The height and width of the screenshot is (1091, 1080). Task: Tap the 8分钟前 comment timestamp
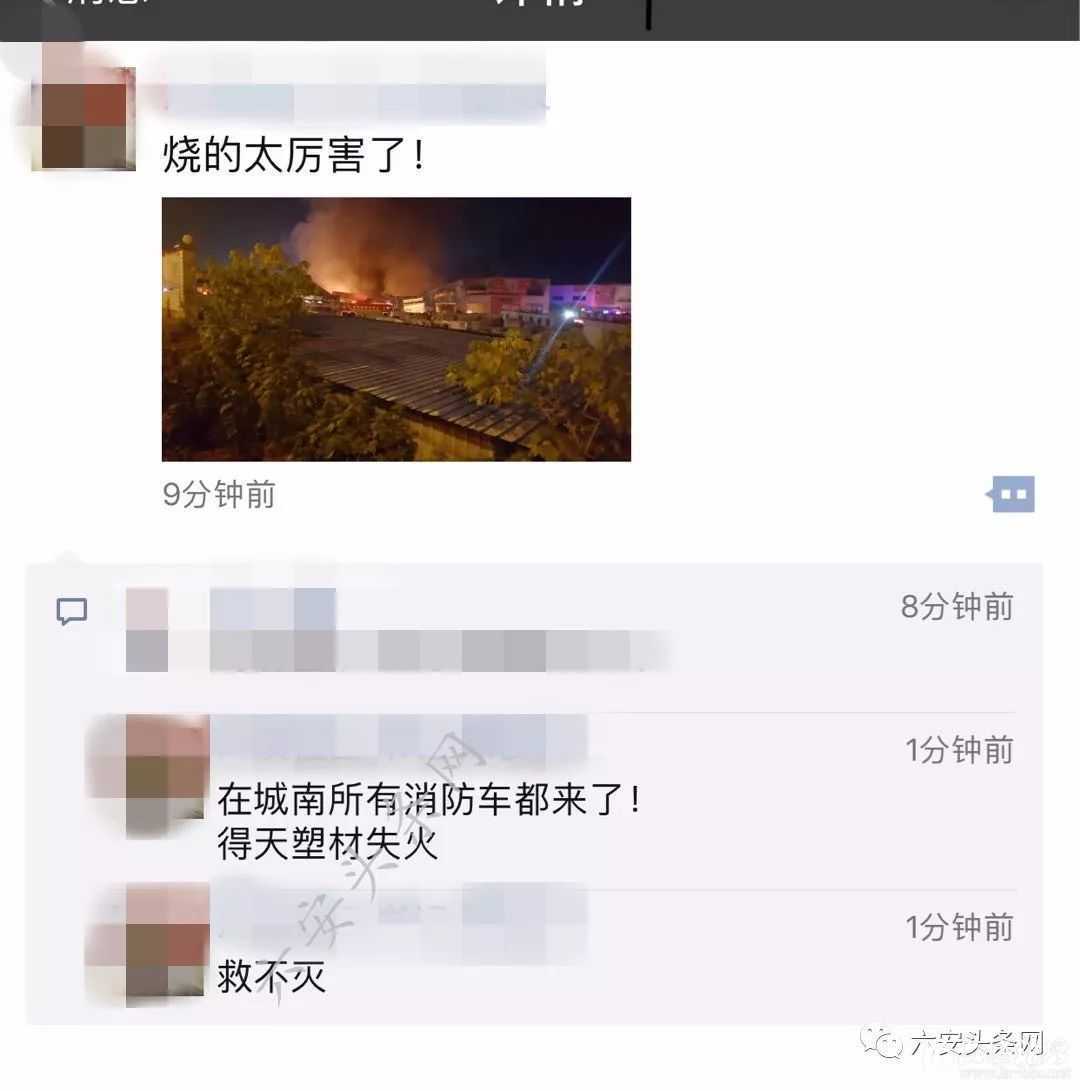pyautogui.click(x=958, y=606)
